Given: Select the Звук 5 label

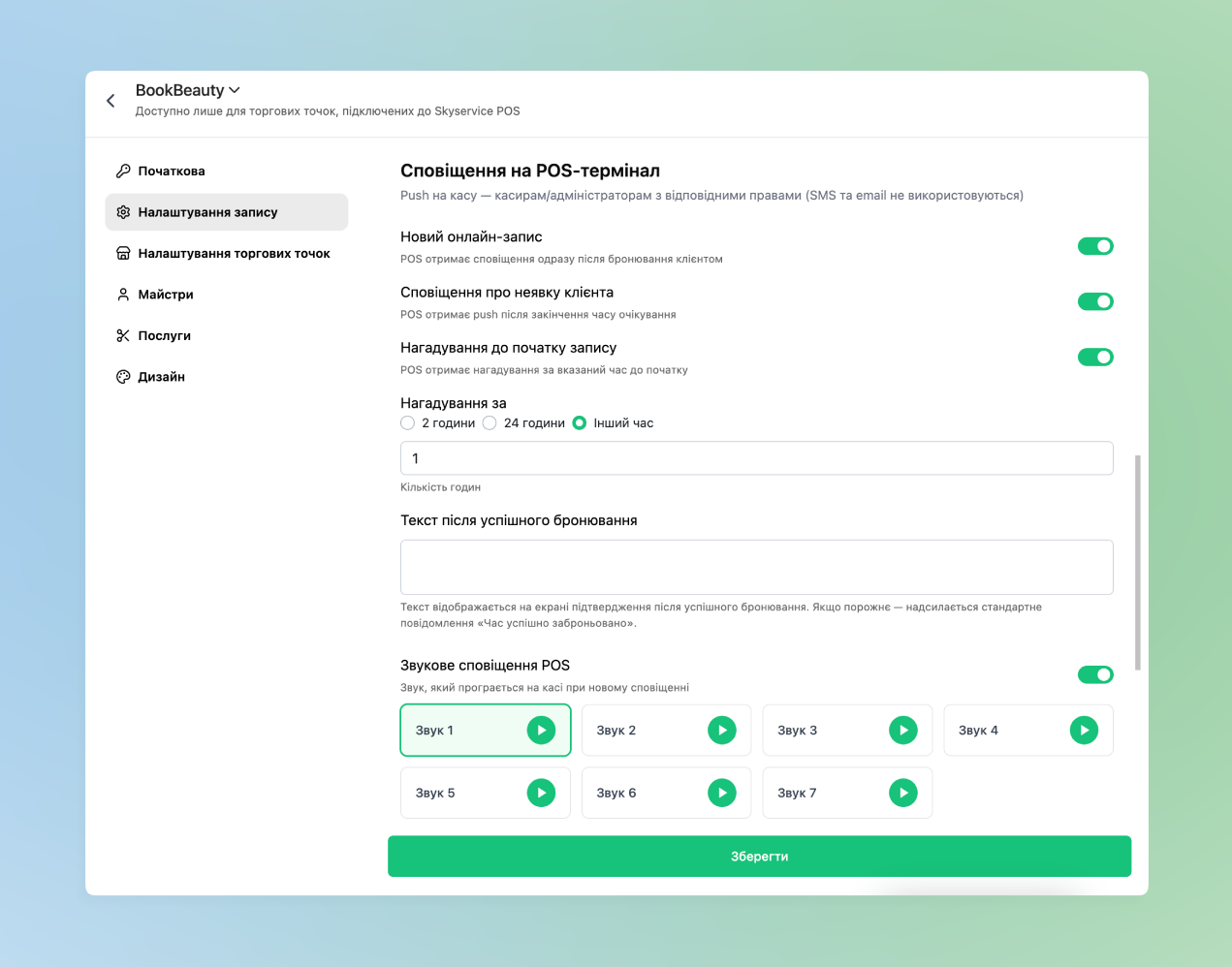Looking at the screenshot, I should pyautogui.click(x=435, y=793).
